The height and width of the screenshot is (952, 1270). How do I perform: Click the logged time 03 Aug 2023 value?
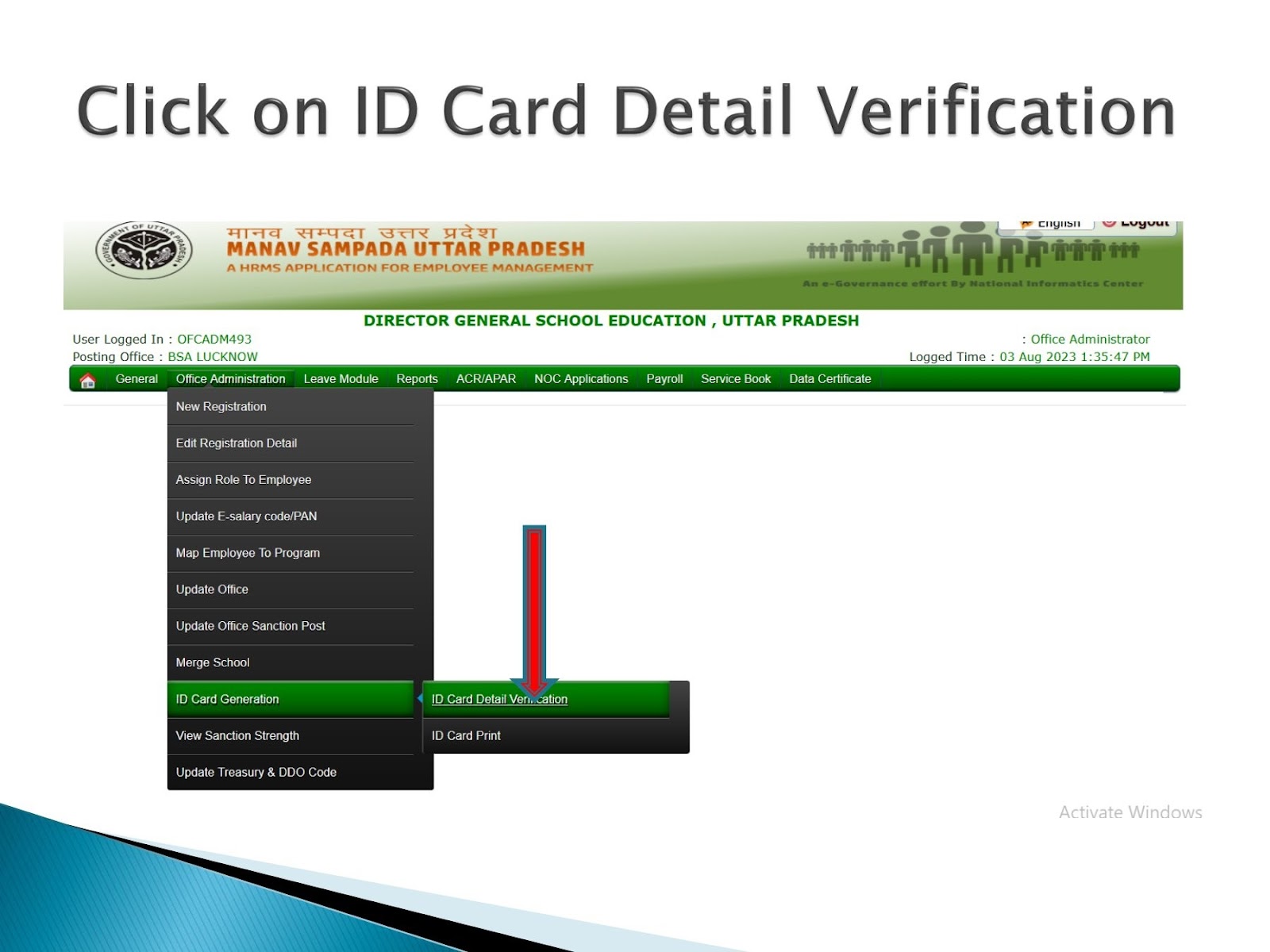1075,357
